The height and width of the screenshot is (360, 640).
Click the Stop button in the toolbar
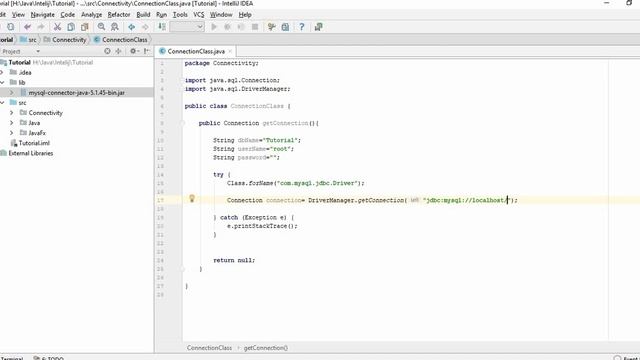click(255, 27)
